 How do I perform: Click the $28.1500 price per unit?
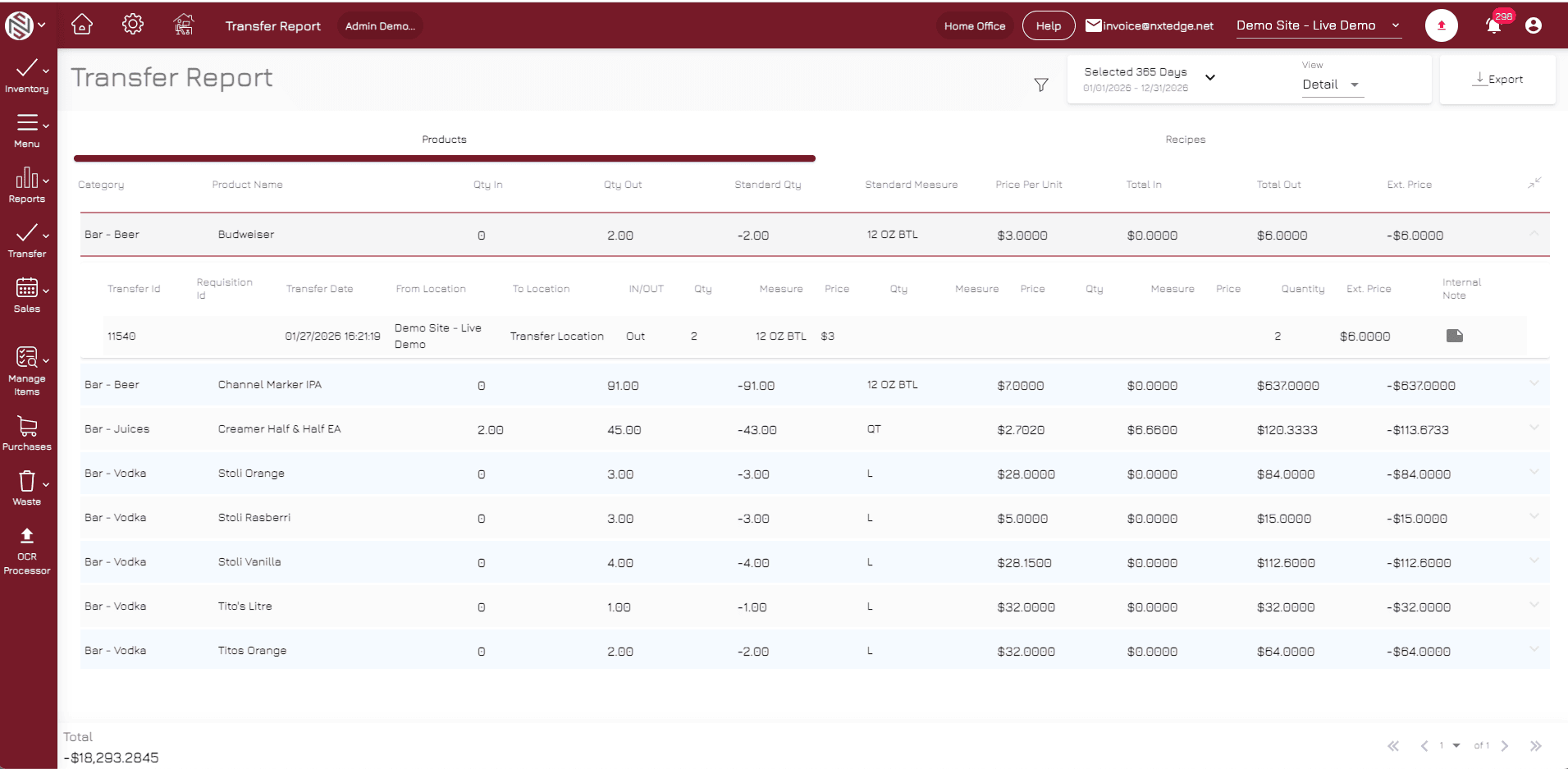tap(1024, 562)
